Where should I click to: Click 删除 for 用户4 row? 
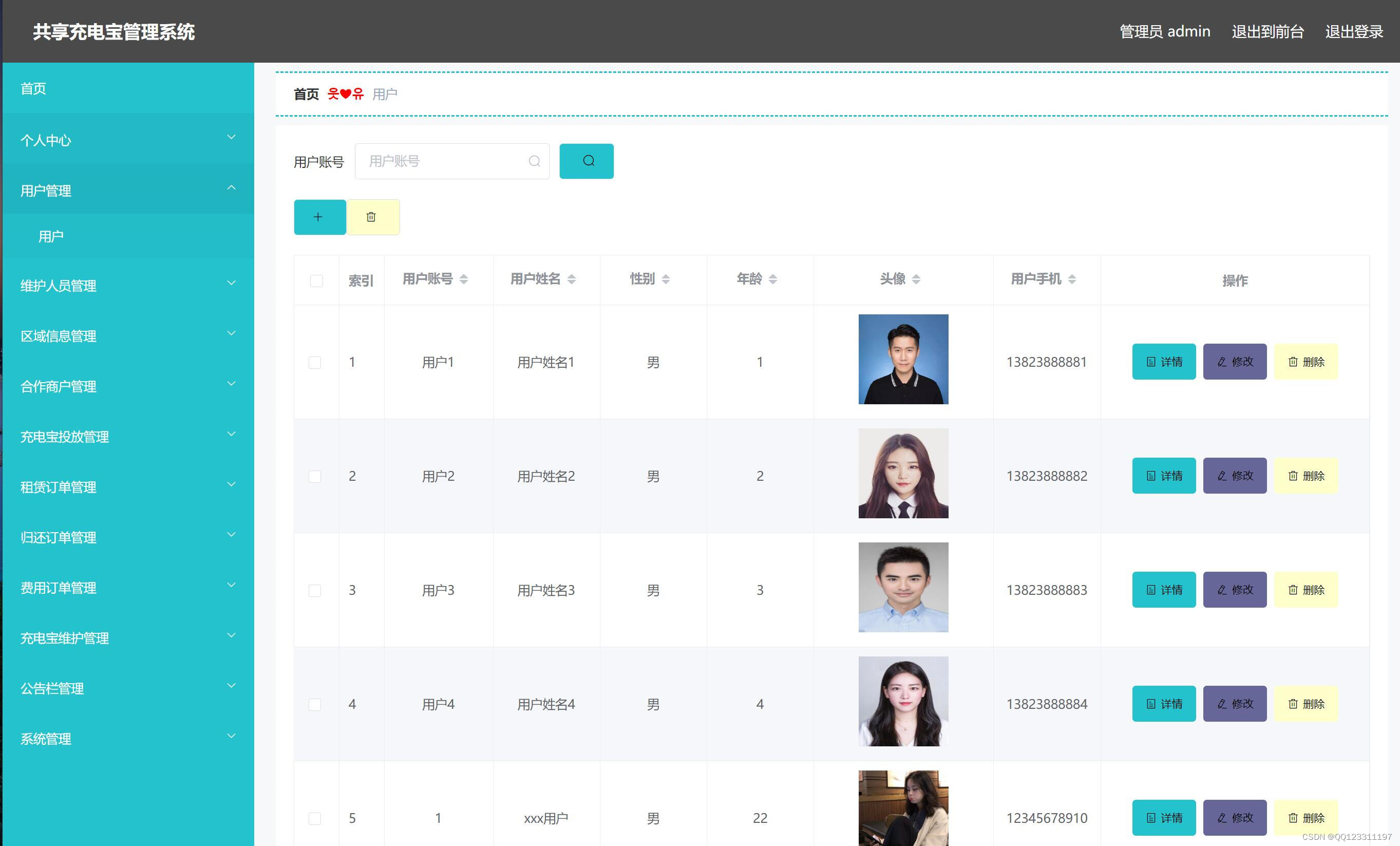[x=1306, y=704]
